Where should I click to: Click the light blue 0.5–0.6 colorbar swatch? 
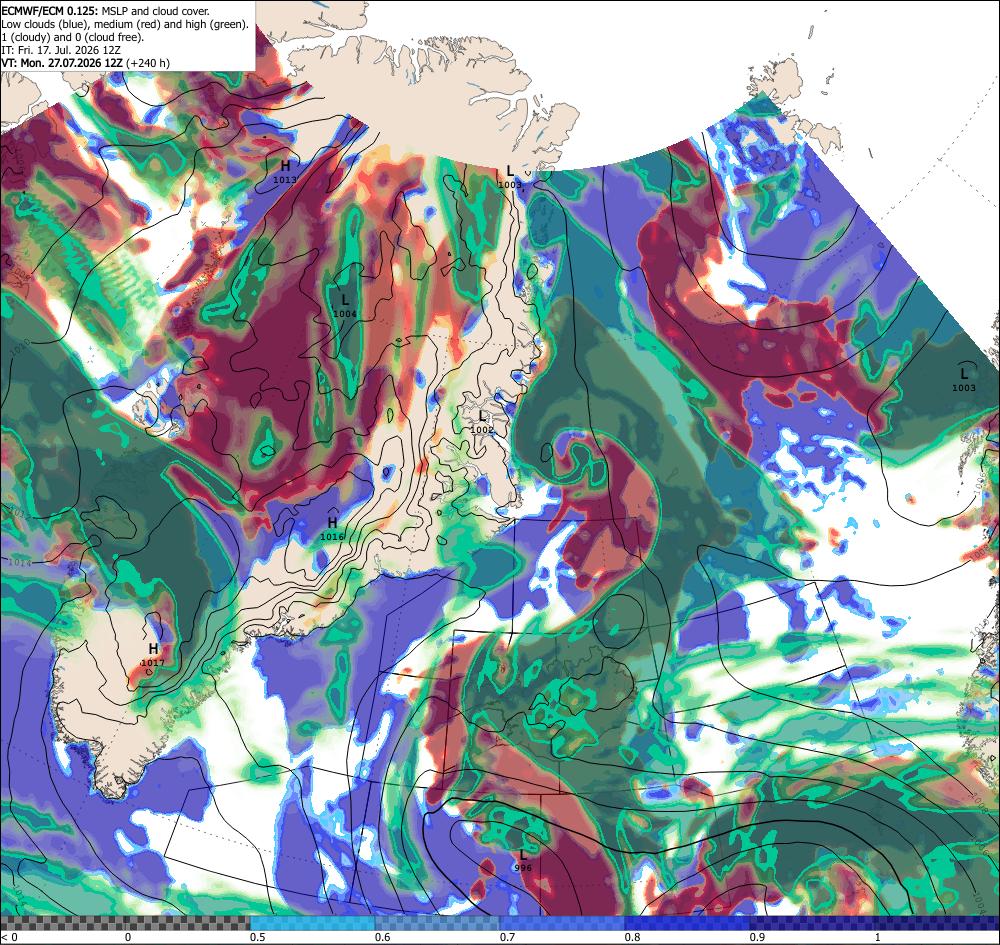[312, 923]
